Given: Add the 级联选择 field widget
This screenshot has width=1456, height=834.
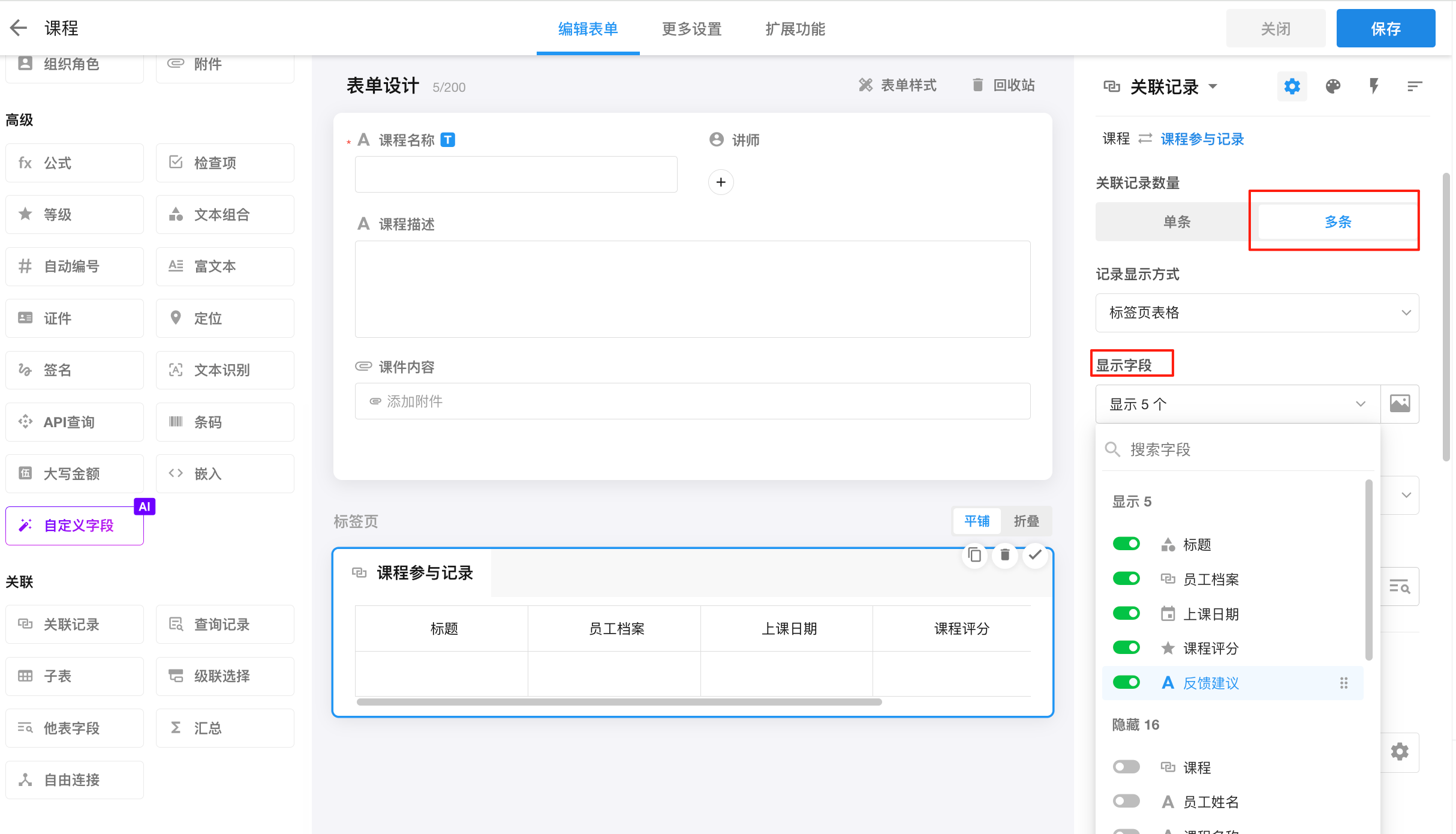Looking at the screenshot, I should 225,676.
